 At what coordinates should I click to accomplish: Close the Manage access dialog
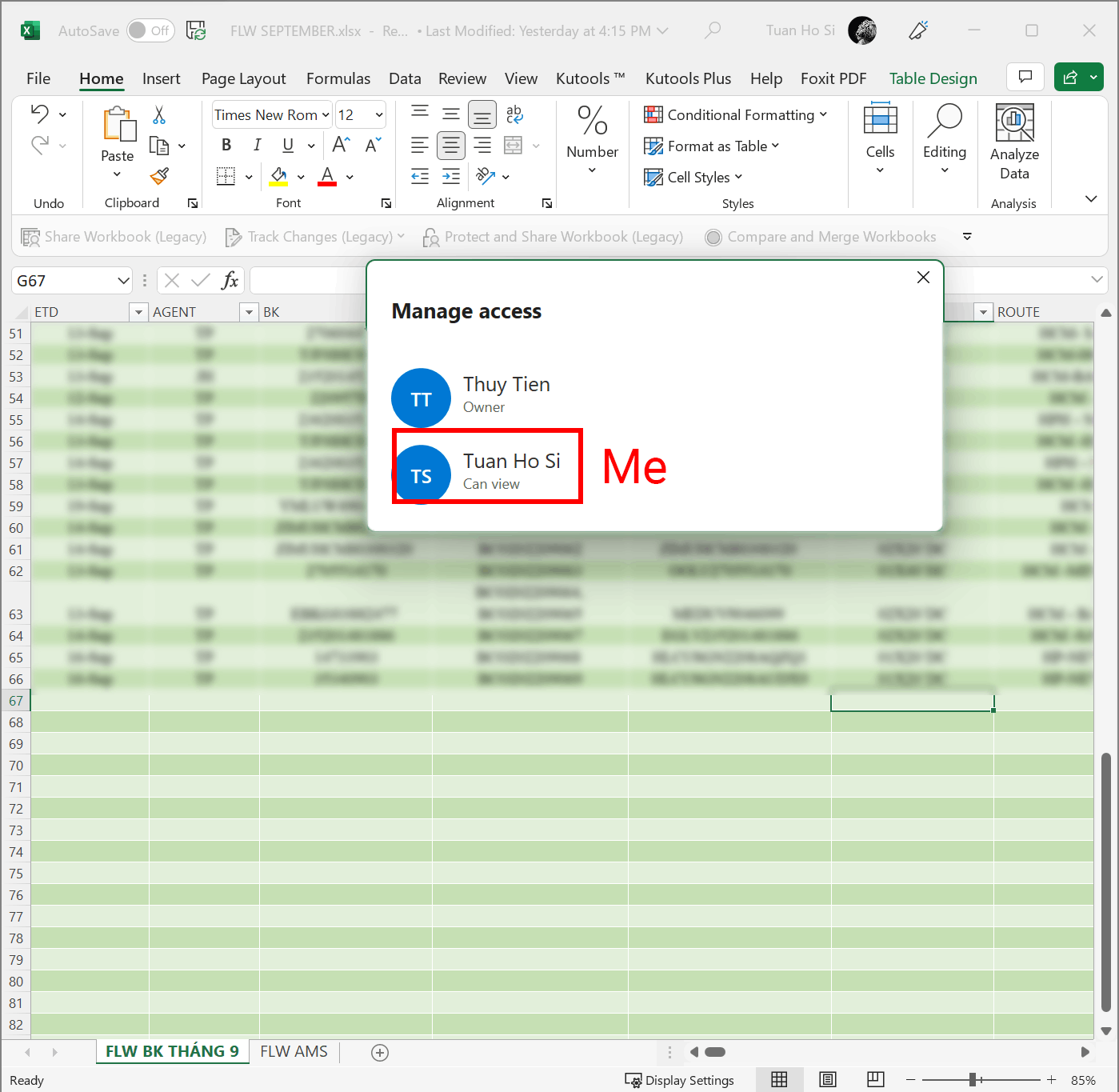coord(923,277)
